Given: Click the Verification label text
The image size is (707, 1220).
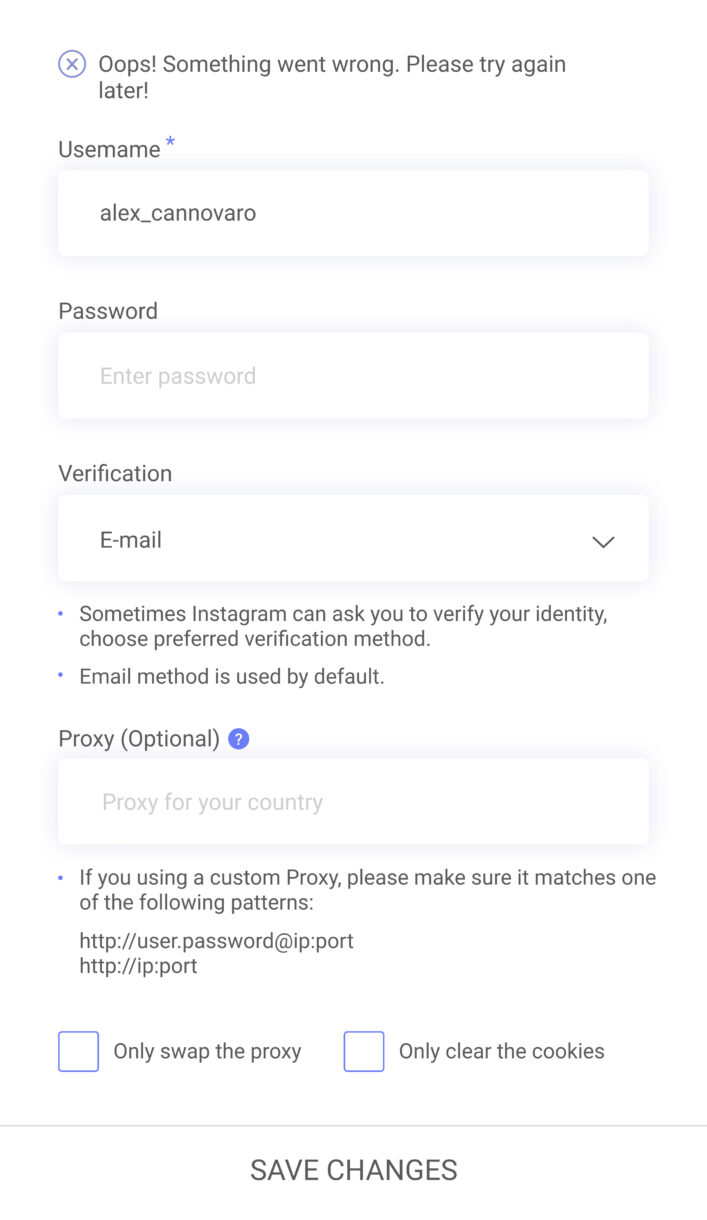Looking at the screenshot, I should tap(115, 474).
